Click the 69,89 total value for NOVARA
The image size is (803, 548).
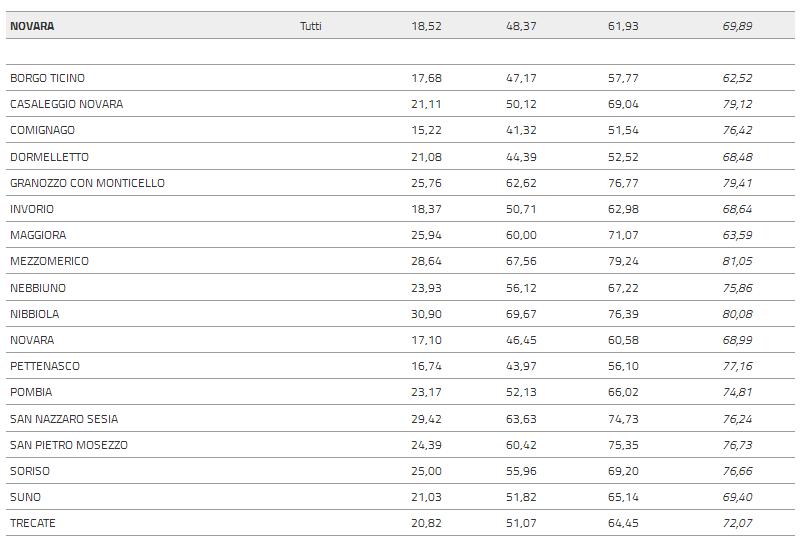pyautogui.click(x=737, y=26)
